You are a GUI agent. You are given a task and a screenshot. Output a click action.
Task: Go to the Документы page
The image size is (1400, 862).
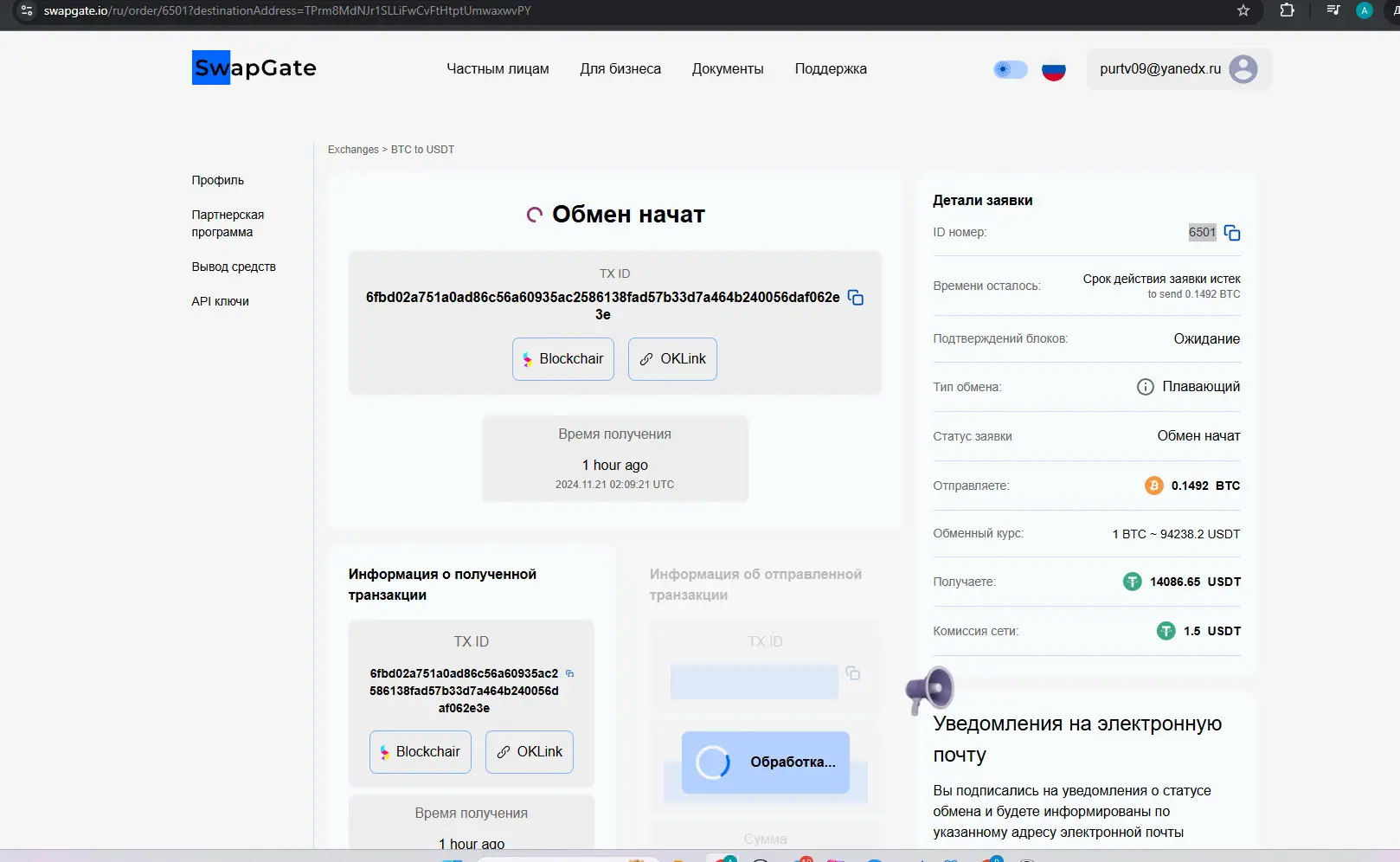tap(728, 69)
